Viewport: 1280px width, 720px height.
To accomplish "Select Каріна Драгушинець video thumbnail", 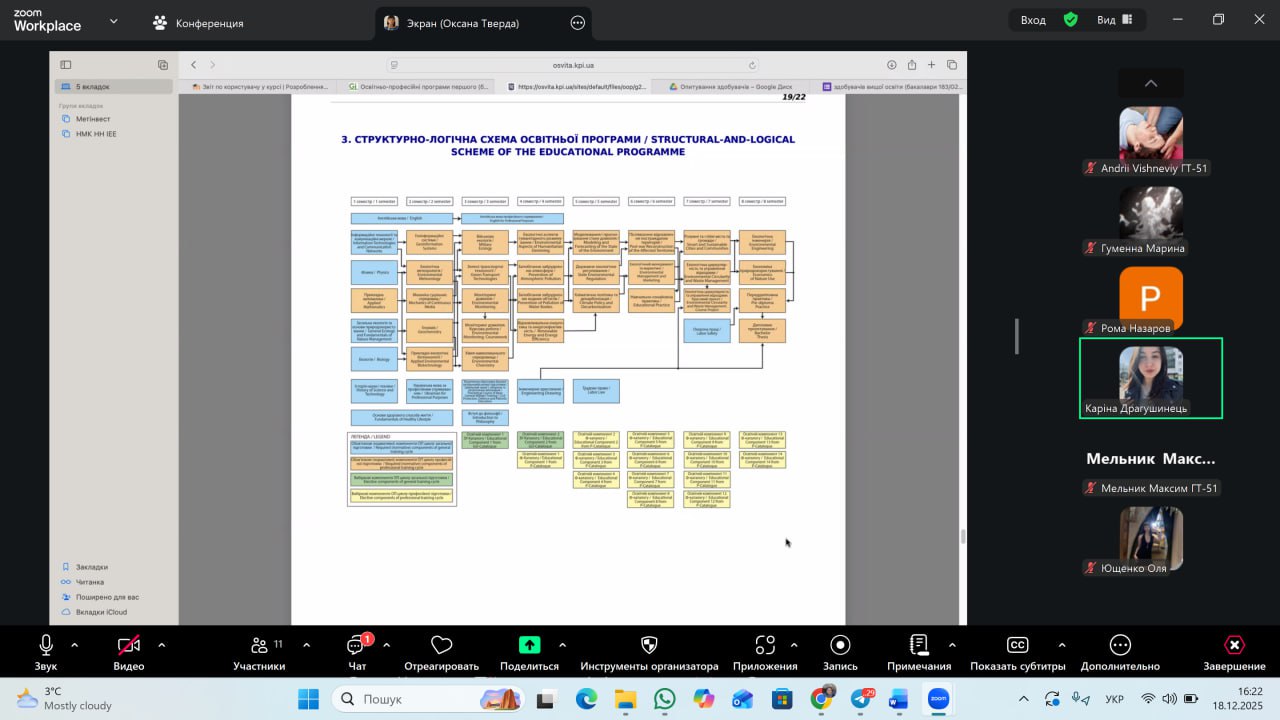I will (x=1151, y=378).
